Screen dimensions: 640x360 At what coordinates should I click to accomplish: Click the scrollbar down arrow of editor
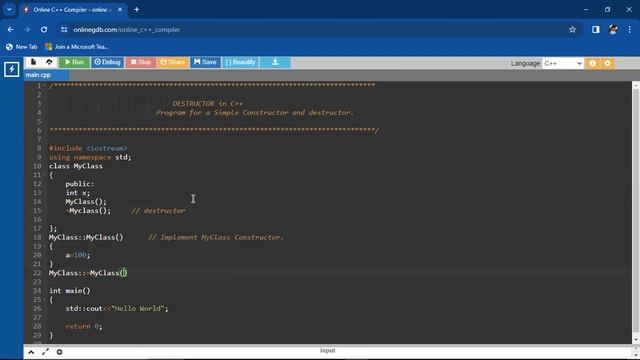pyautogui.click(x=636, y=340)
